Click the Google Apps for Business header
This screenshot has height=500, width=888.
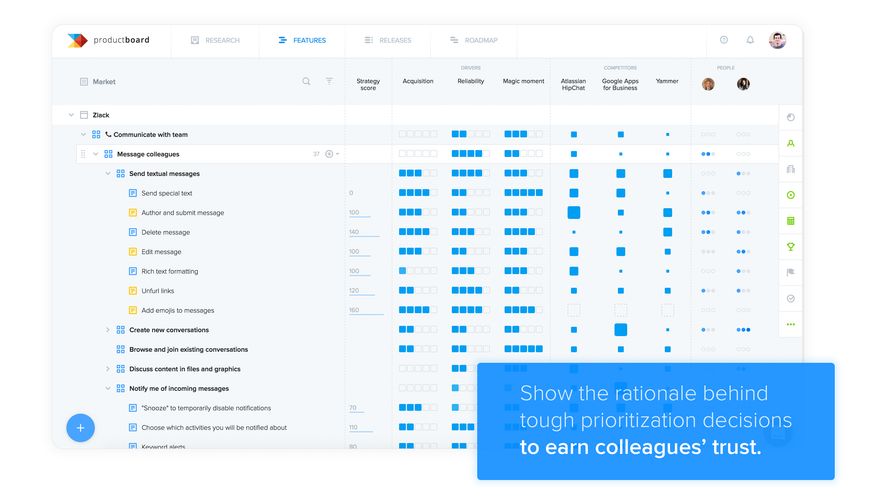click(x=620, y=84)
